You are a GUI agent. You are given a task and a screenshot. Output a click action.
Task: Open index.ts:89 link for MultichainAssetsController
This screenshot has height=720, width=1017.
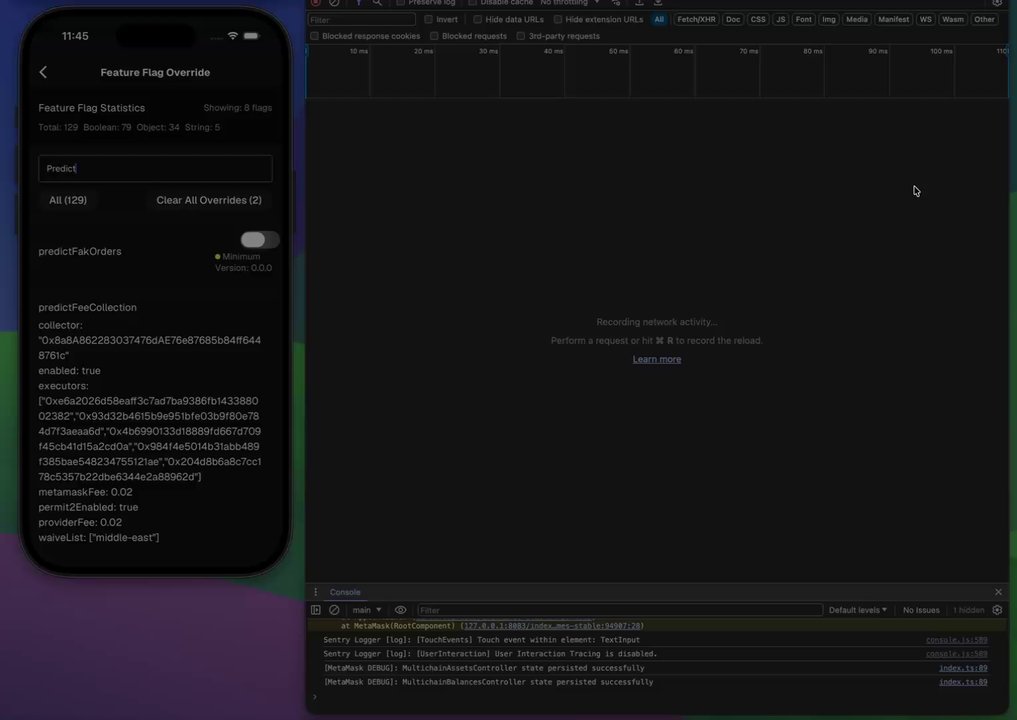click(x=963, y=668)
